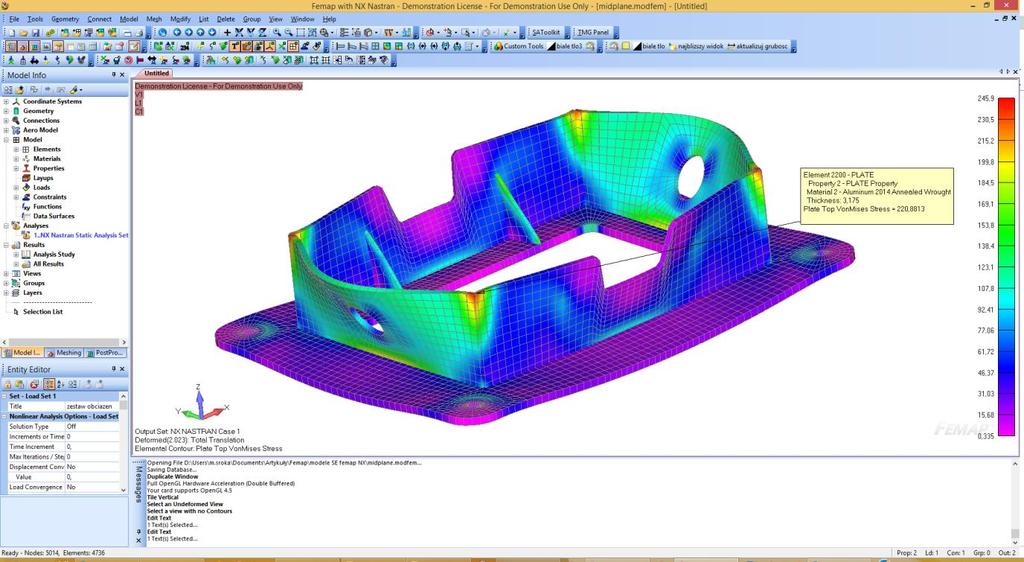
Task: Open the Modify menu
Action: [180, 19]
